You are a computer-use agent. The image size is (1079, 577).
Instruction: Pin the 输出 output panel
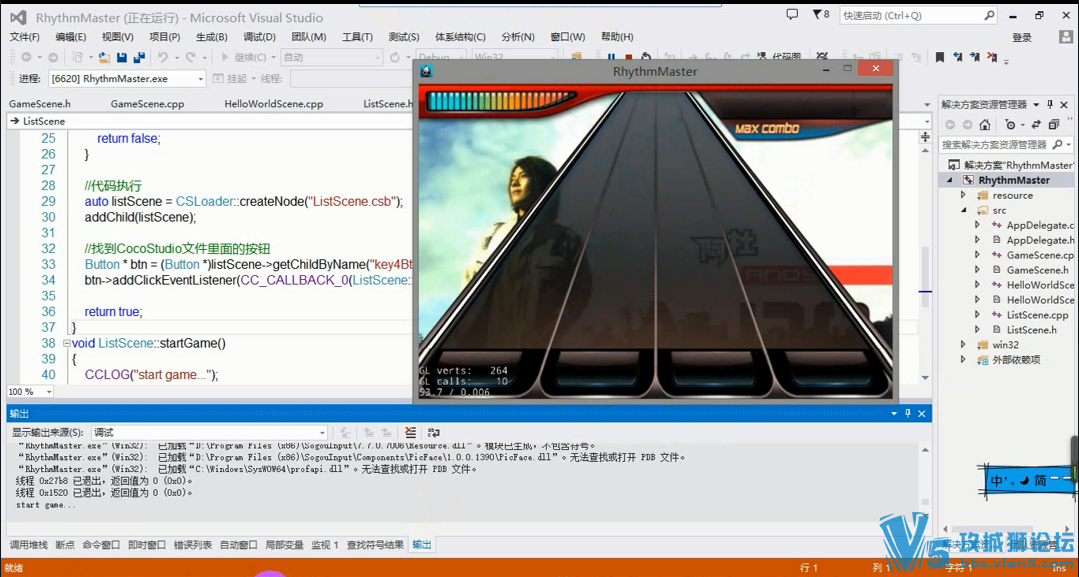coord(908,413)
